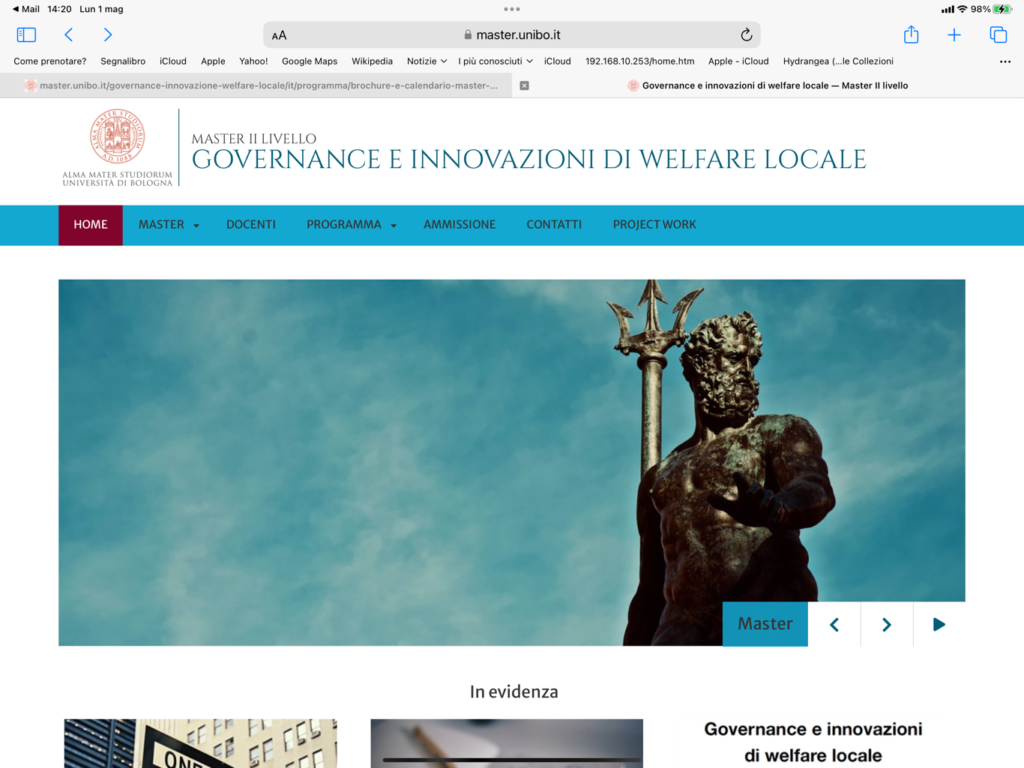Open the Google Maps bookmark

pyautogui.click(x=310, y=61)
